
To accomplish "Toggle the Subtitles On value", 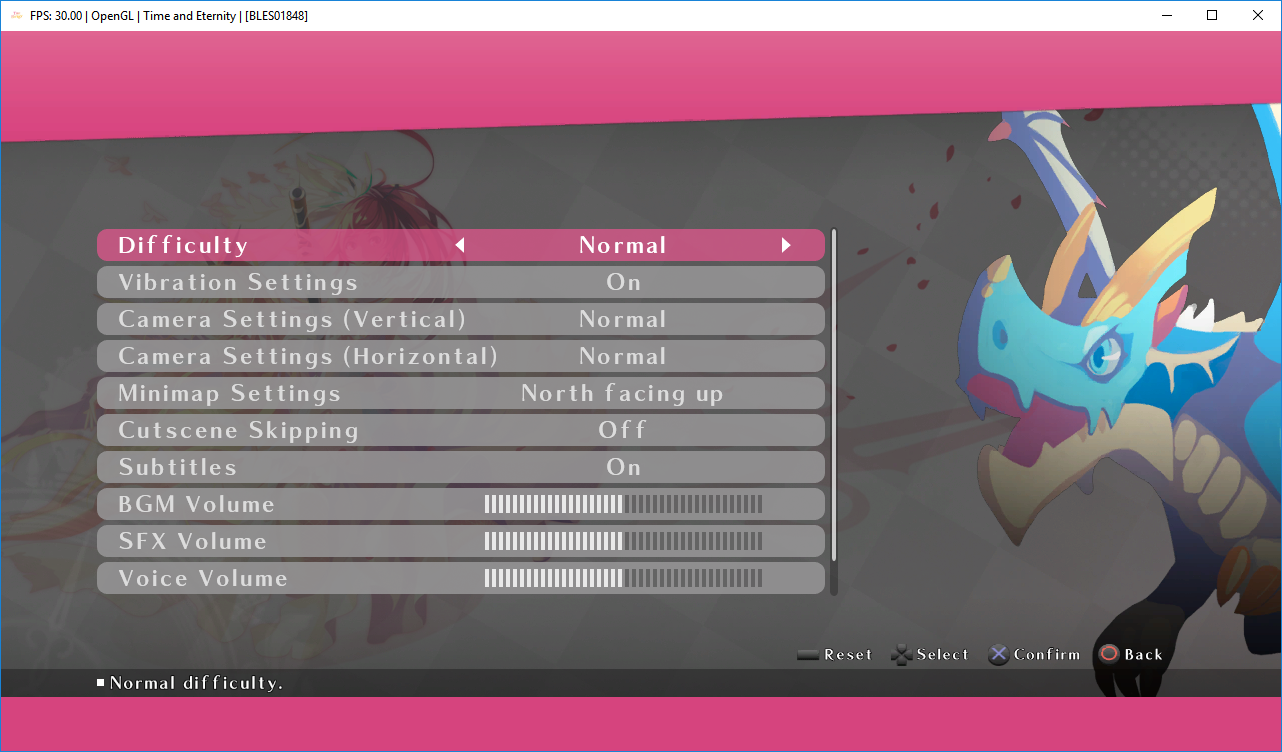I will click(623, 467).
